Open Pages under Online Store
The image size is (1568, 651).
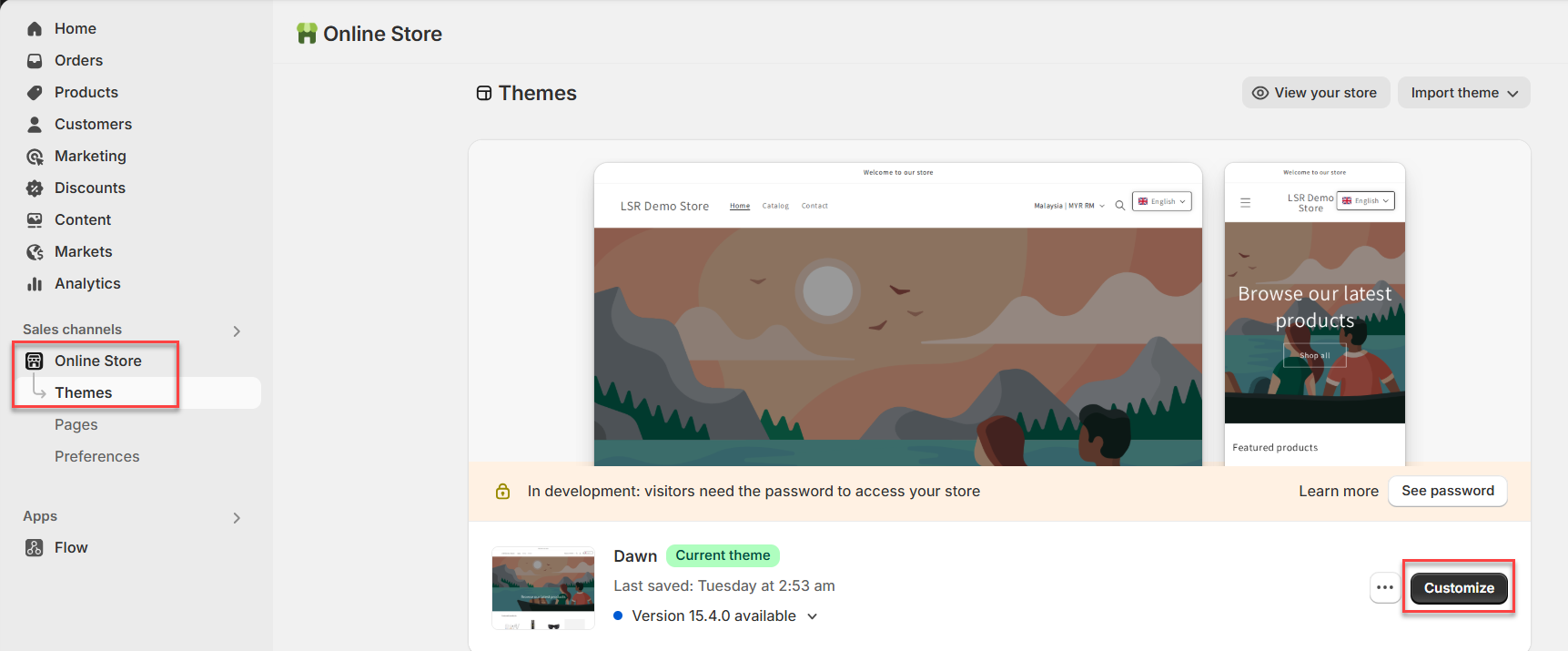pyautogui.click(x=76, y=425)
